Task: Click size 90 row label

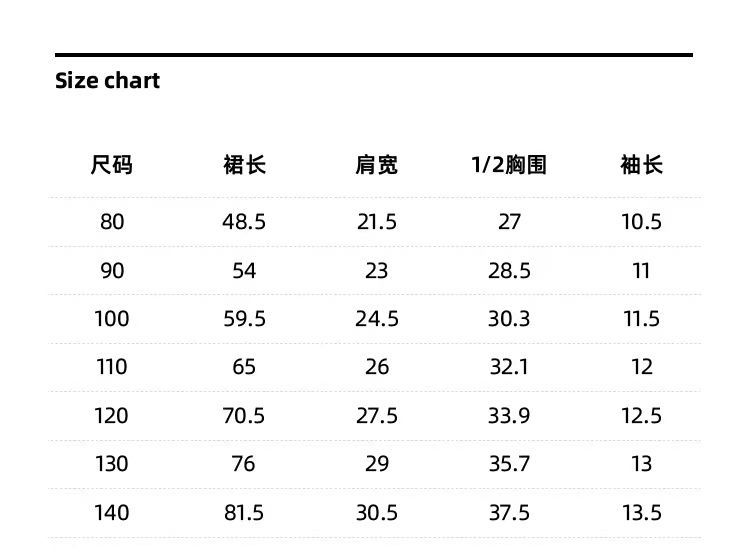Action: pyautogui.click(x=112, y=271)
